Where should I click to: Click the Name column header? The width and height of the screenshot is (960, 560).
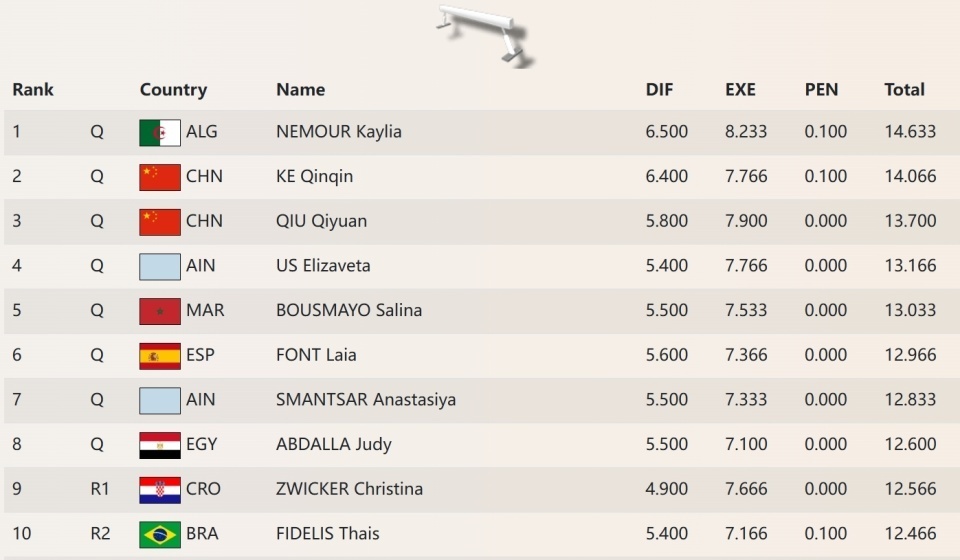point(300,90)
